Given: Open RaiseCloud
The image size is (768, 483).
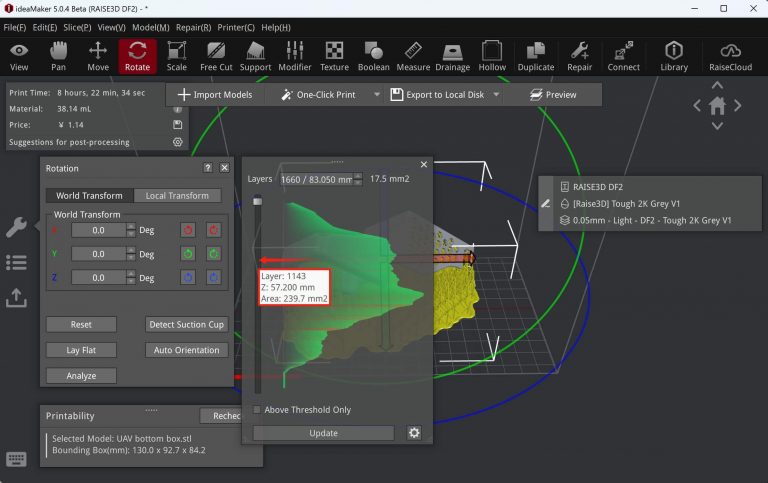Looking at the screenshot, I should [730, 57].
